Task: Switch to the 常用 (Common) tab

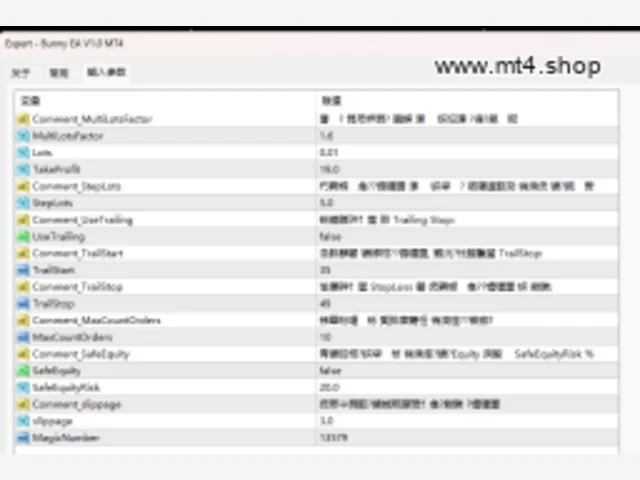Action: click(59, 73)
